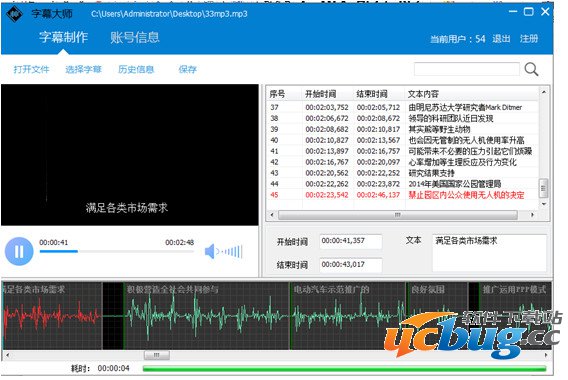568x380 pixels.
Task: Click the magnifier search icon
Action: [531, 69]
